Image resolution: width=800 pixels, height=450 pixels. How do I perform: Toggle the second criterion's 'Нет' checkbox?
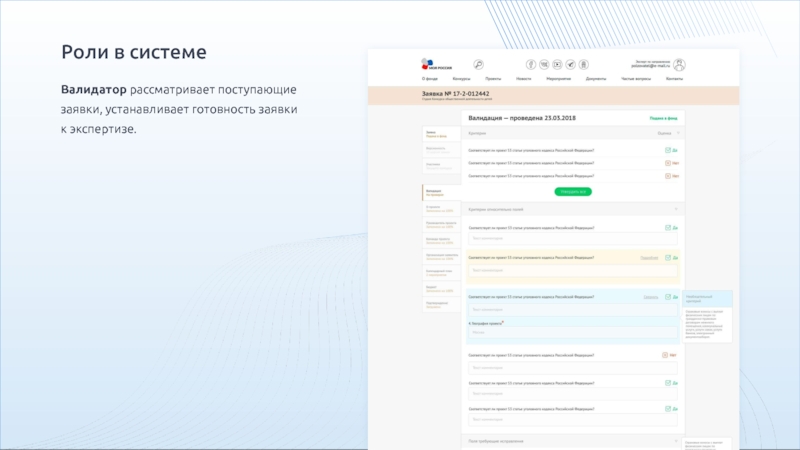click(x=668, y=163)
